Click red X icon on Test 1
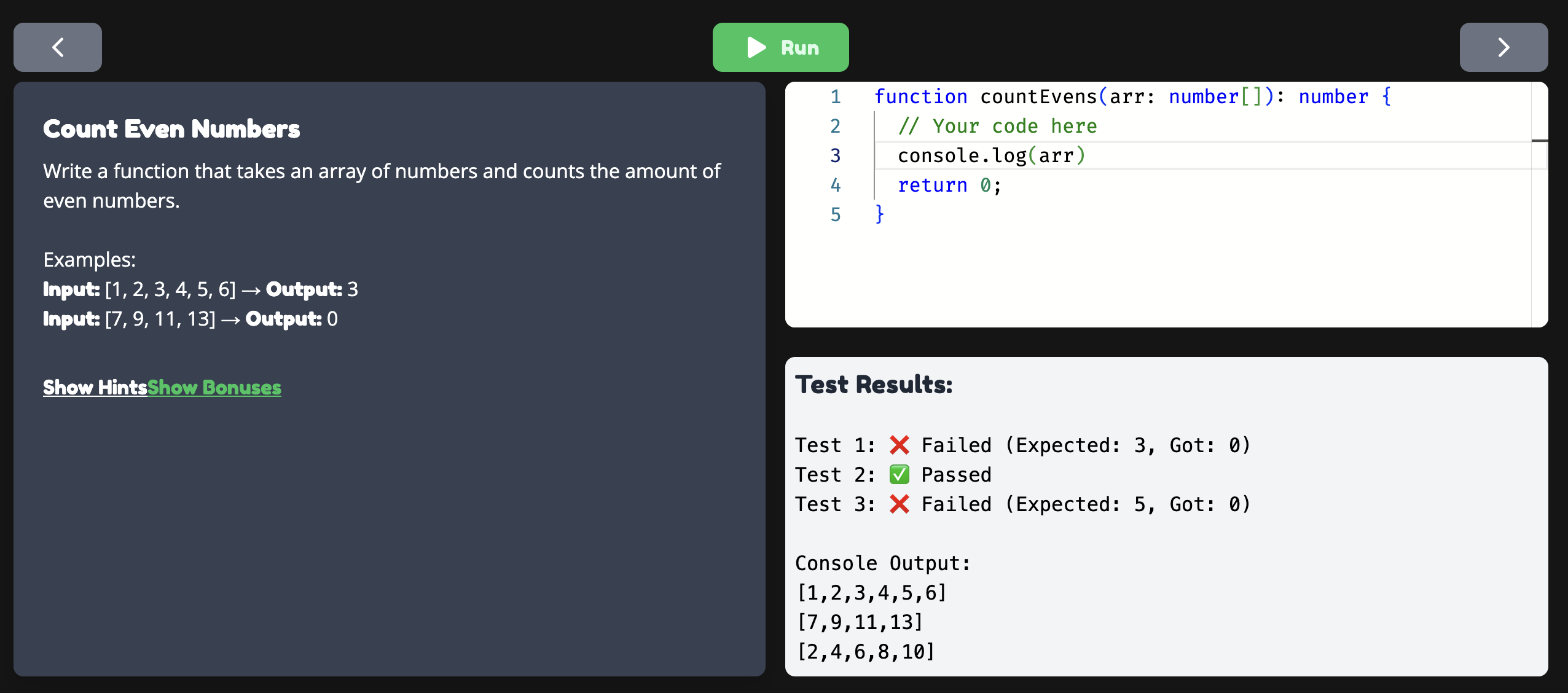The height and width of the screenshot is (693, 1568). [x=899, y=445]
